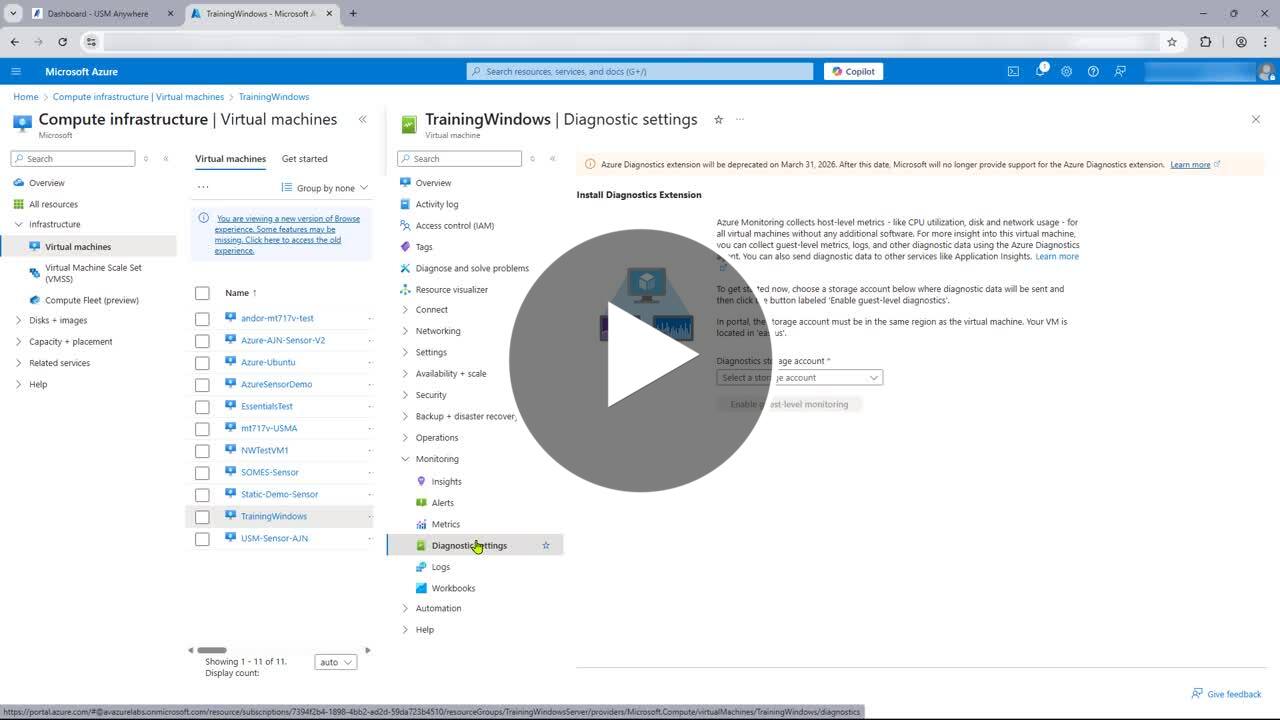Screen dimensions: 1280x720
Task: Check the select-all checkbox beside Name
Action: [x=202, y=293]
